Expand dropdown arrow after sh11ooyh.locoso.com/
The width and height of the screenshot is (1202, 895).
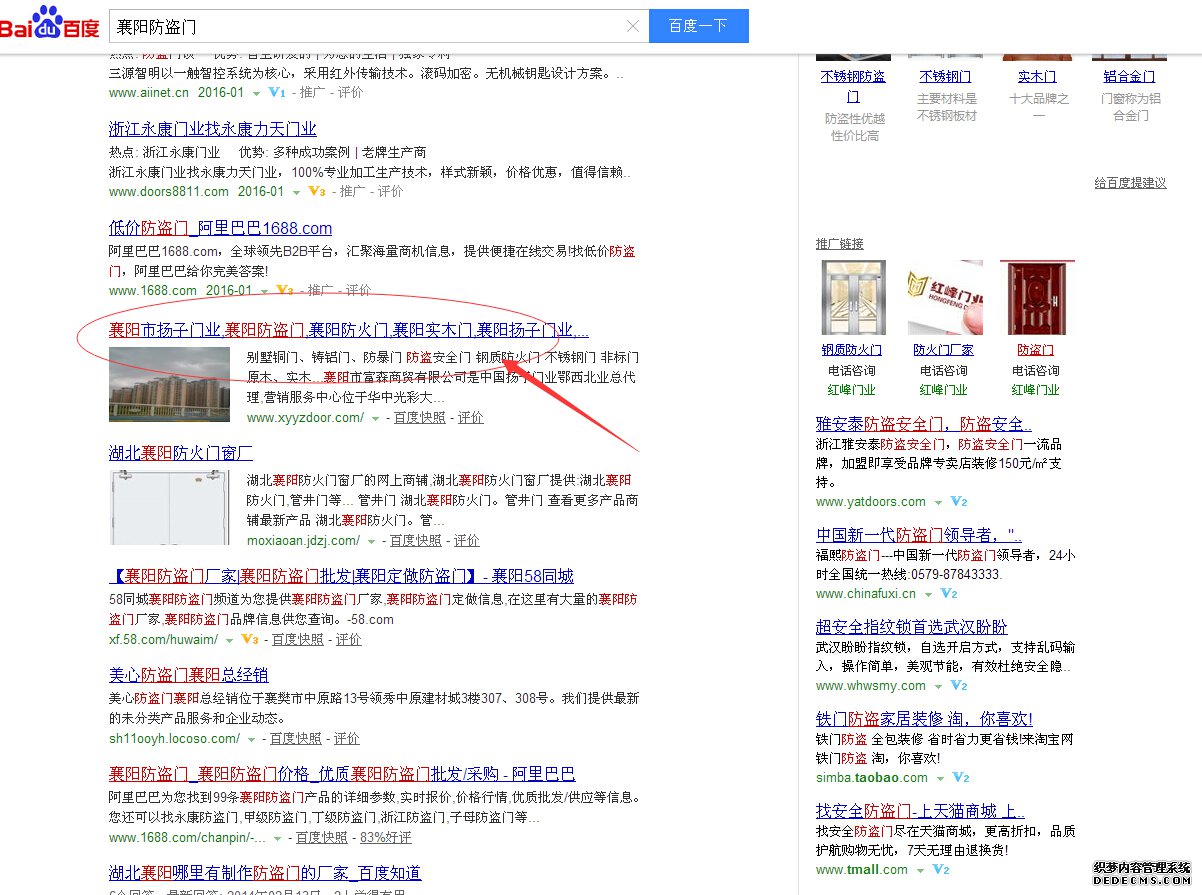pyautogui.click(x=251, y=739)
